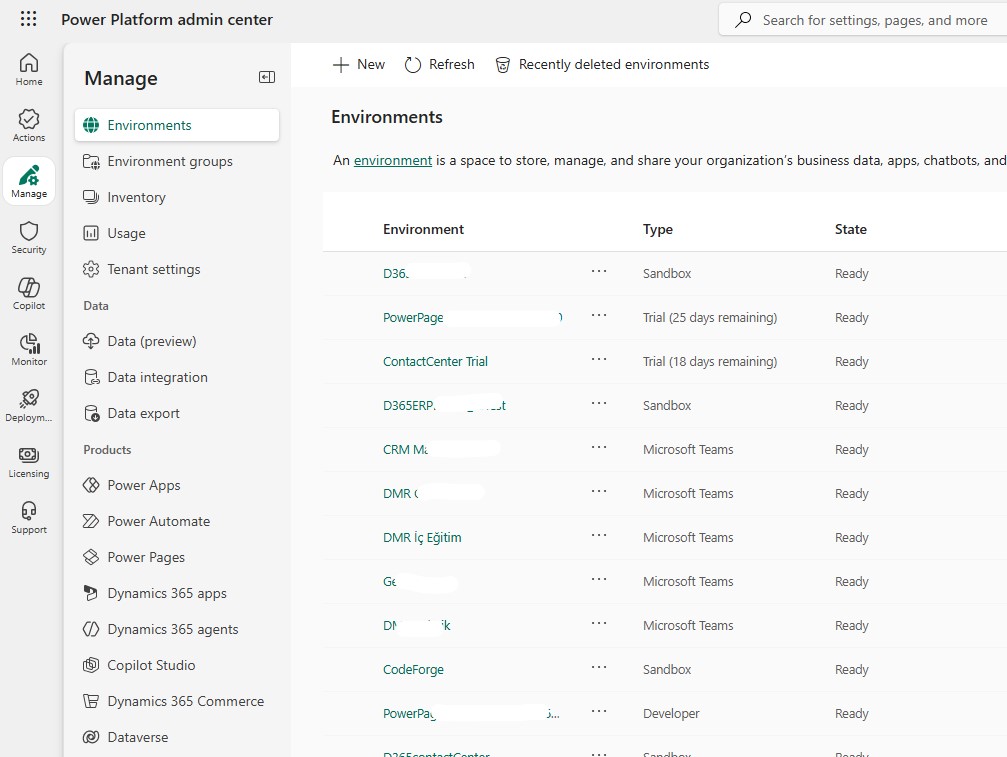Sort by the State column header
Image resolution: width=1007 pixels, height=757 pixels.
(x=850, y=229)
